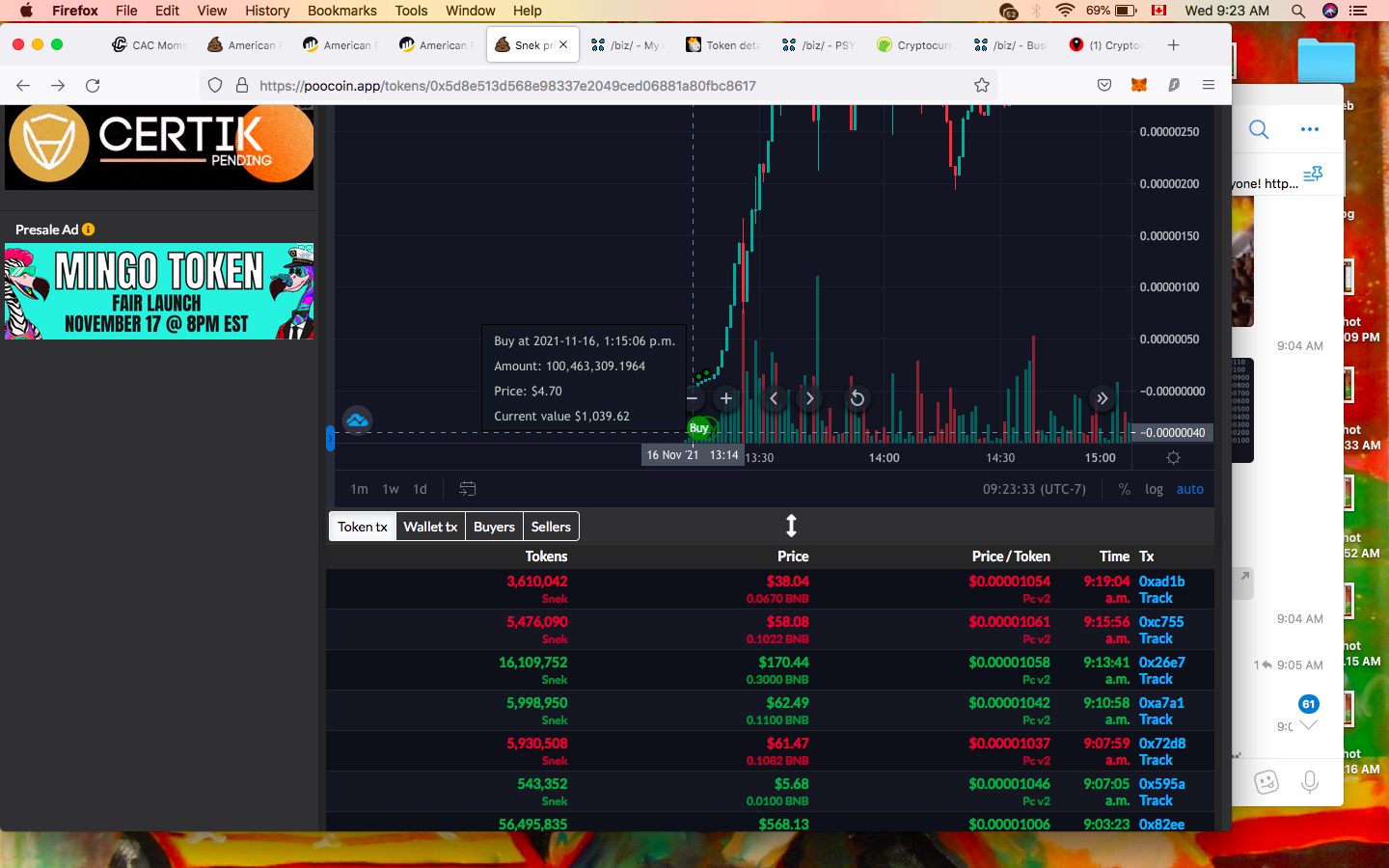
Task: Jump to latest bar with double-arrow button
Action: [1102, 398]
